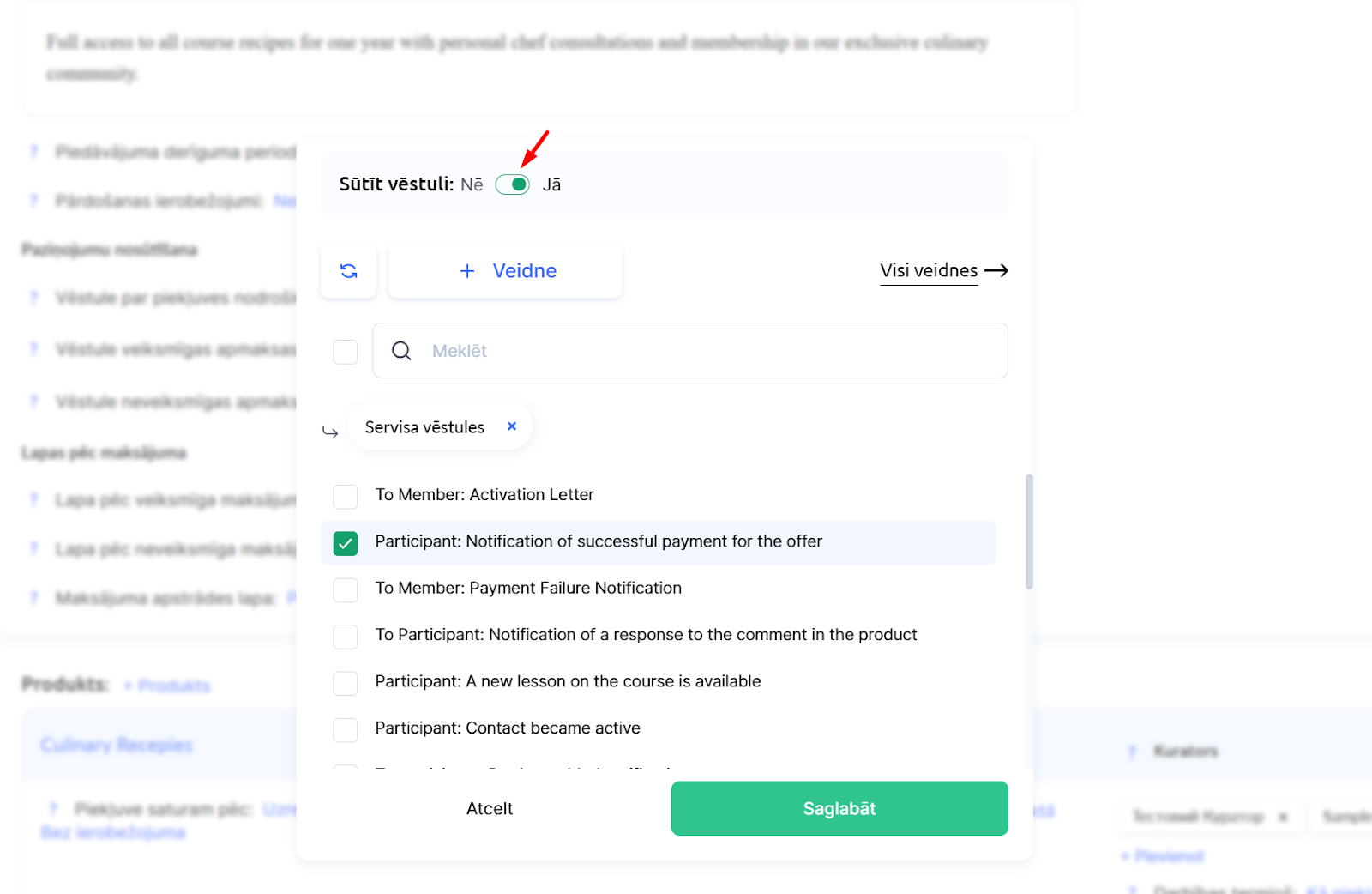Image resolution: width=1372 pixels, height=894 pixels.
Task: Click the Atcelt button
Action: [489, 808]
